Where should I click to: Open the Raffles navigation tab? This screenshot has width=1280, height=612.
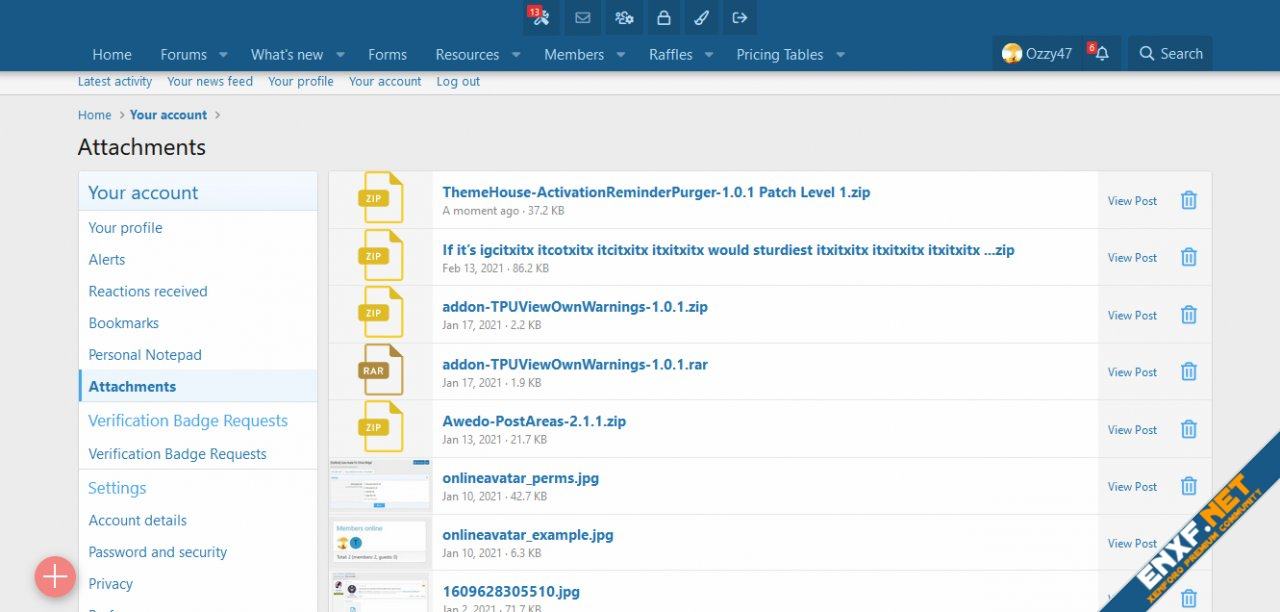671,55
